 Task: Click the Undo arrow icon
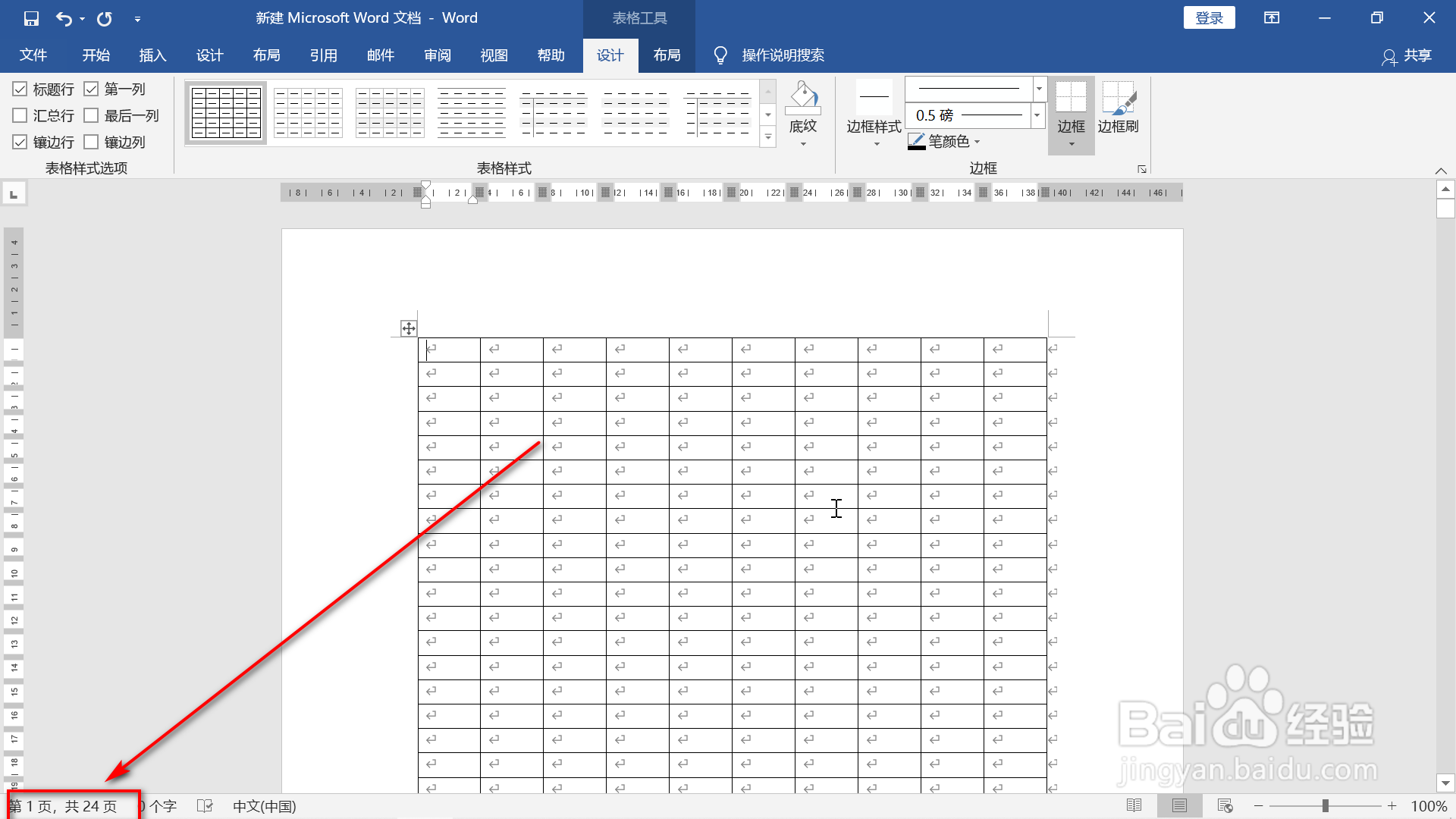(64, 18)
